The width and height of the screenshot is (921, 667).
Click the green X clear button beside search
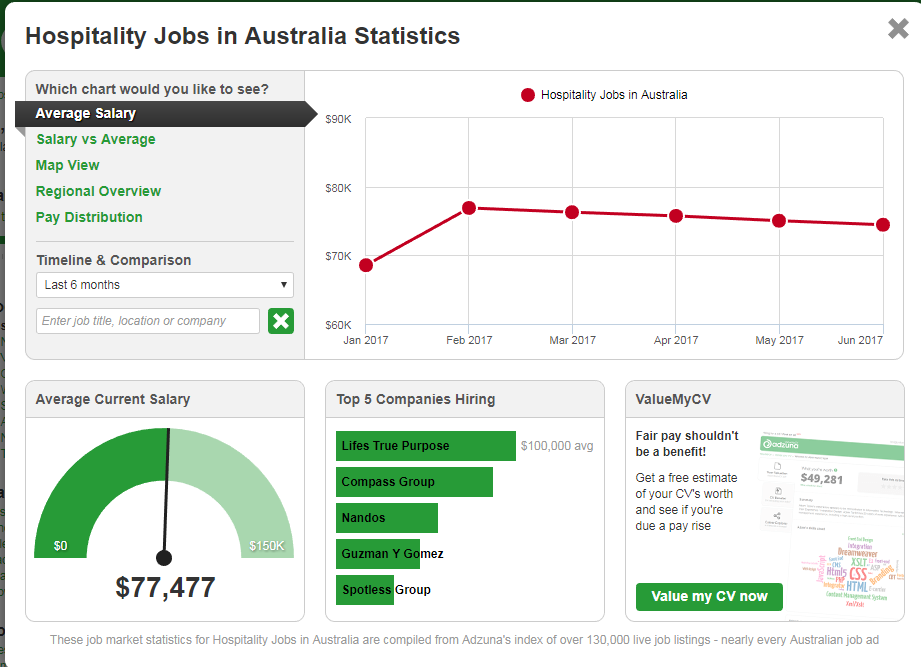[281, 321]
